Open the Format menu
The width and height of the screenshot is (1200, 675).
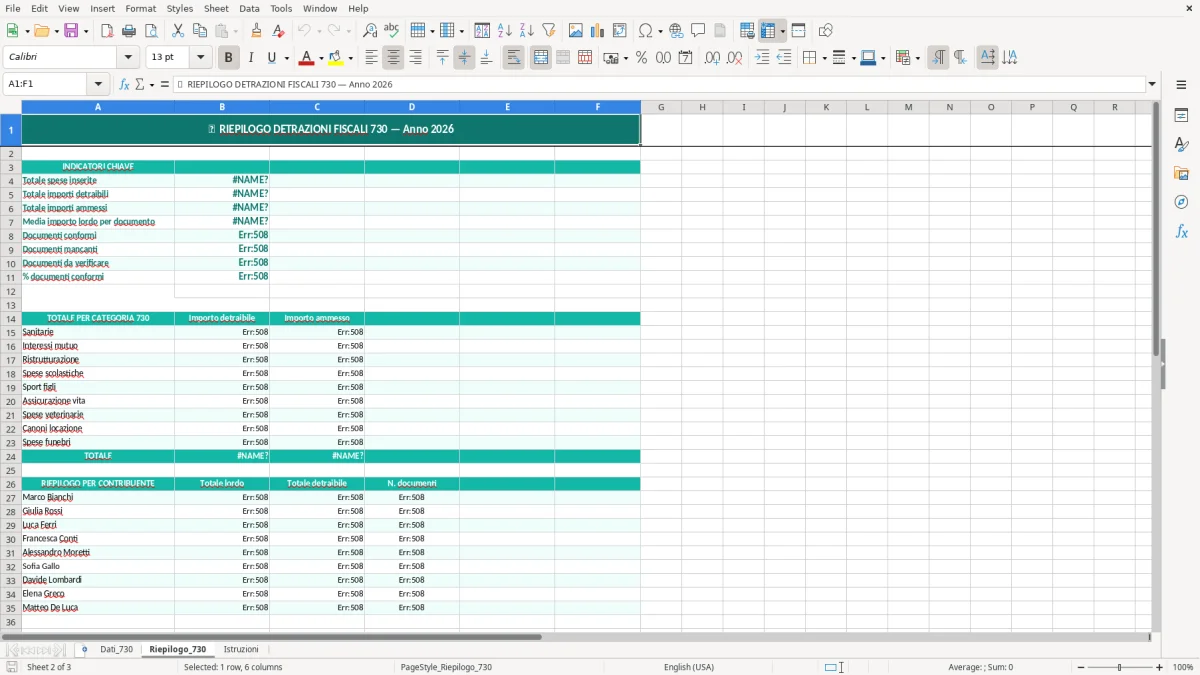pos(141,8)
